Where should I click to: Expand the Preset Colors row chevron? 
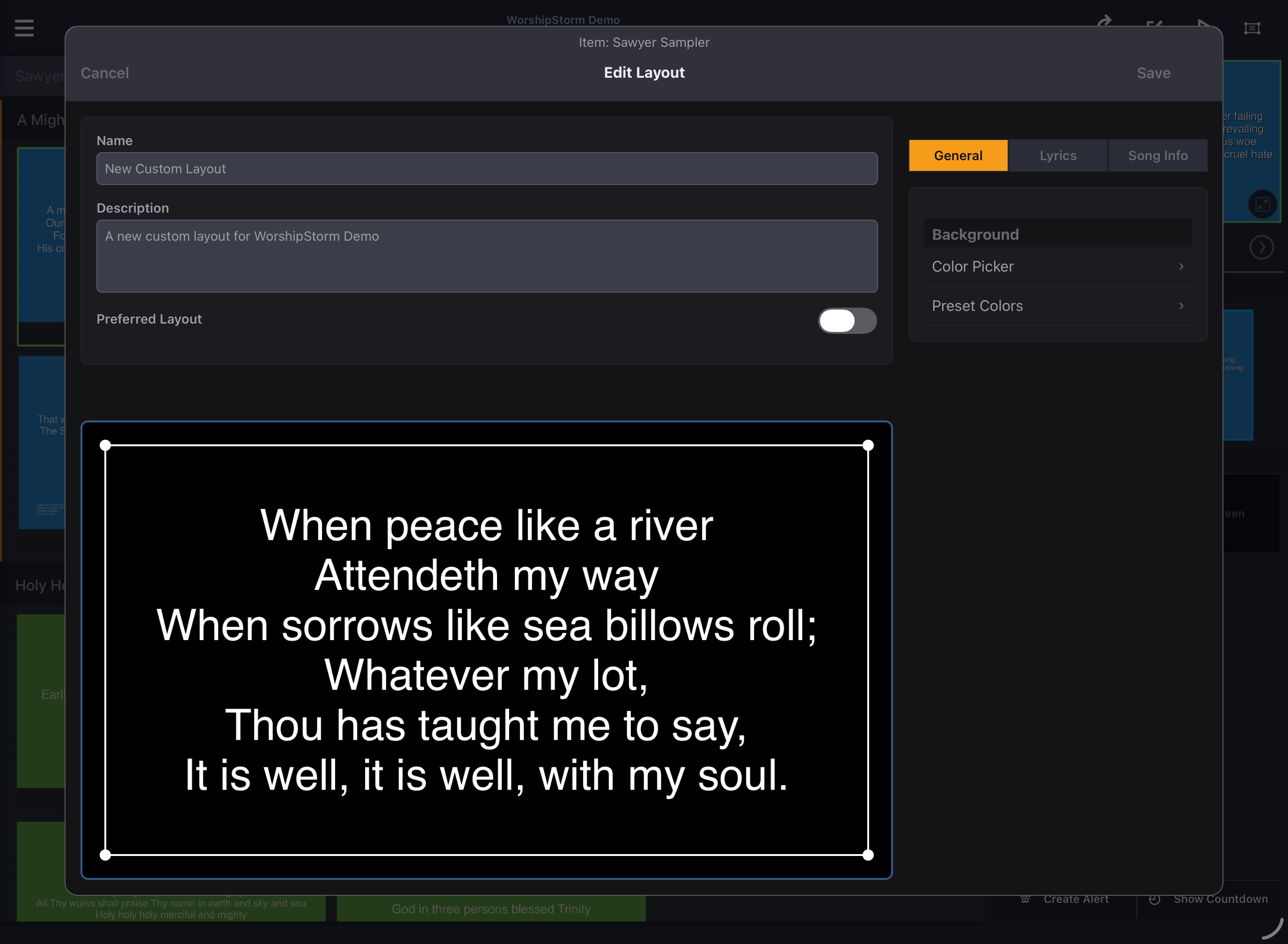coord(1181,306)
